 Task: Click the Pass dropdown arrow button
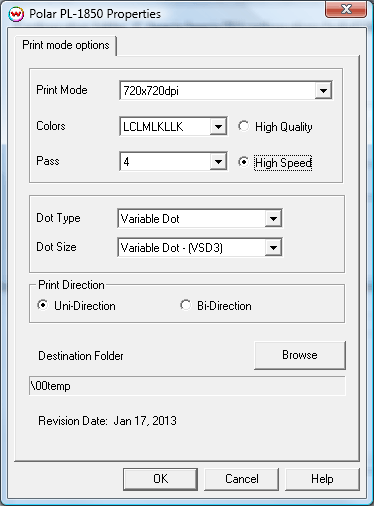(218, 162)
